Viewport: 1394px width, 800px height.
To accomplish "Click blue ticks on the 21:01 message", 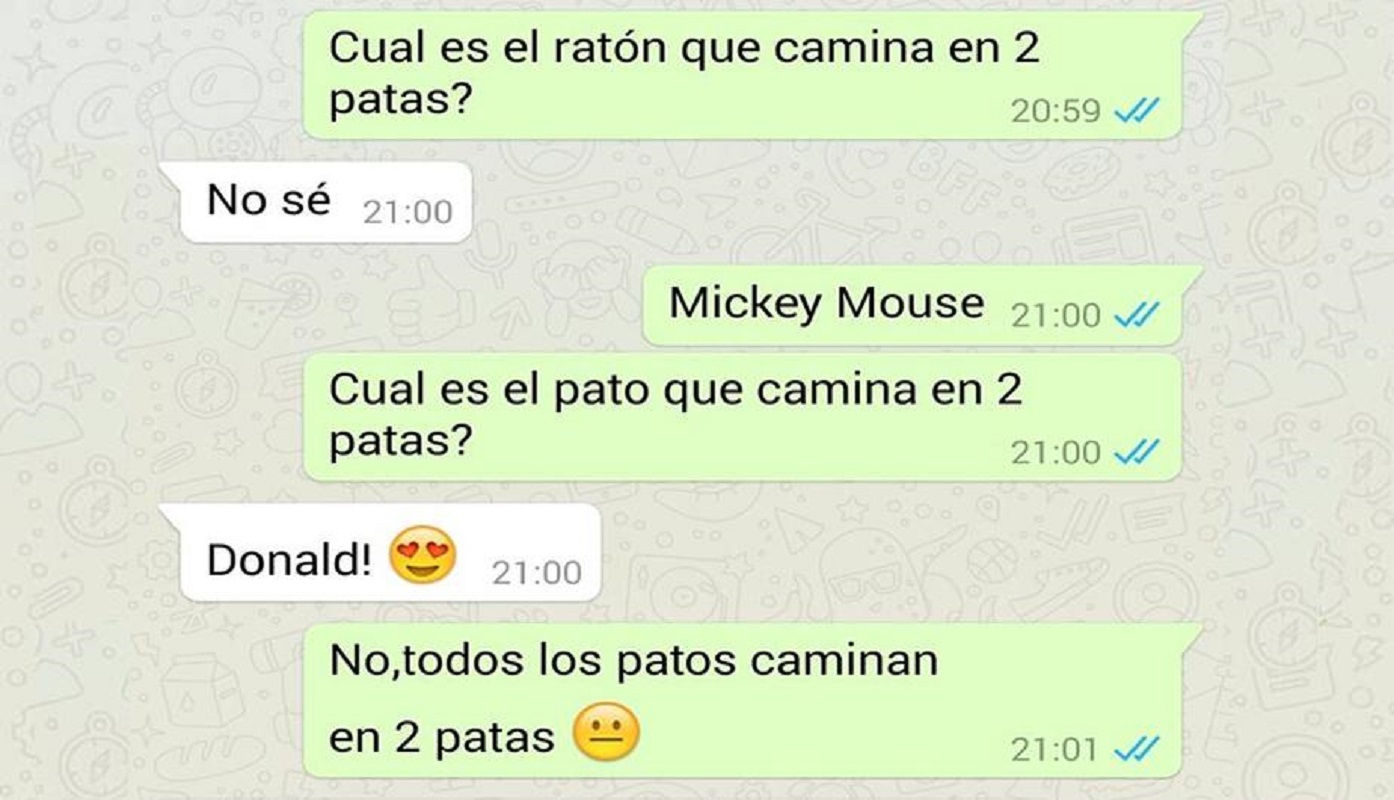I will 1137,748.
